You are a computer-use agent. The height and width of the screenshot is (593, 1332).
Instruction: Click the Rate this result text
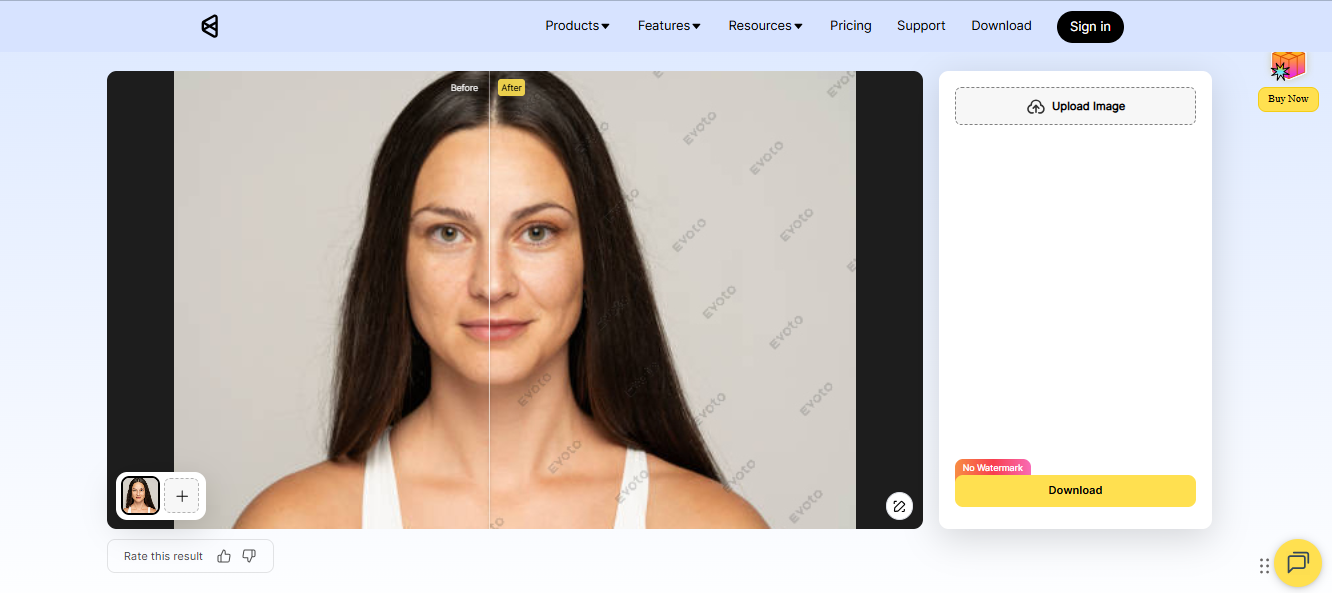point(163,556)
